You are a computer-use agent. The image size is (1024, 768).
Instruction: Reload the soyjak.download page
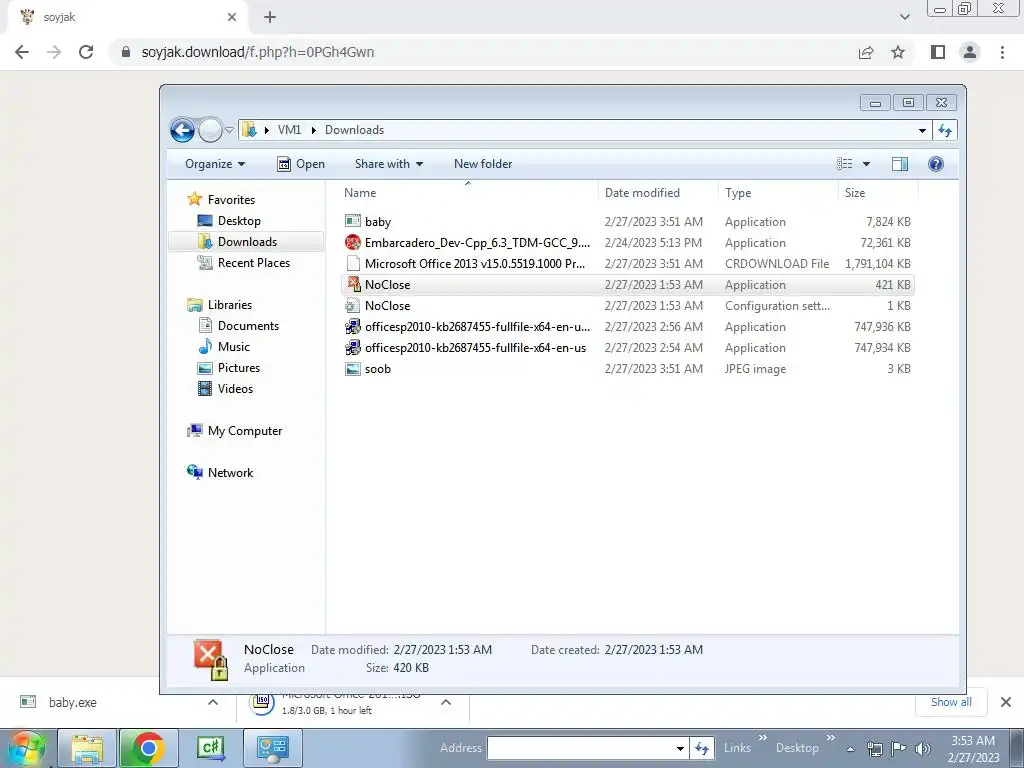tap(86, 52)
